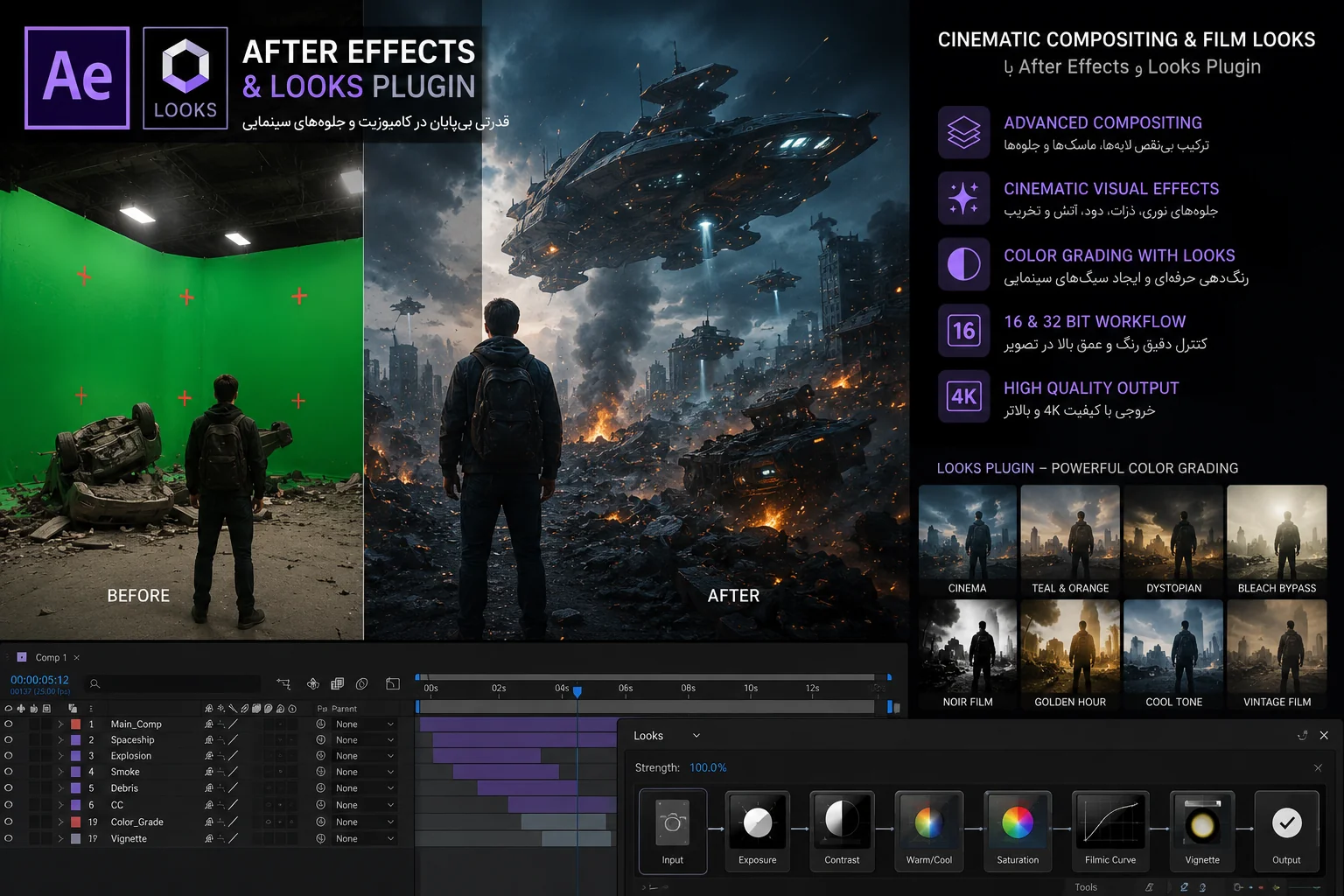The width and height of the screenshot is (1344, 896).
Task: Open the Parent dropdown of the Vignette layer
Action: [364, 839]
